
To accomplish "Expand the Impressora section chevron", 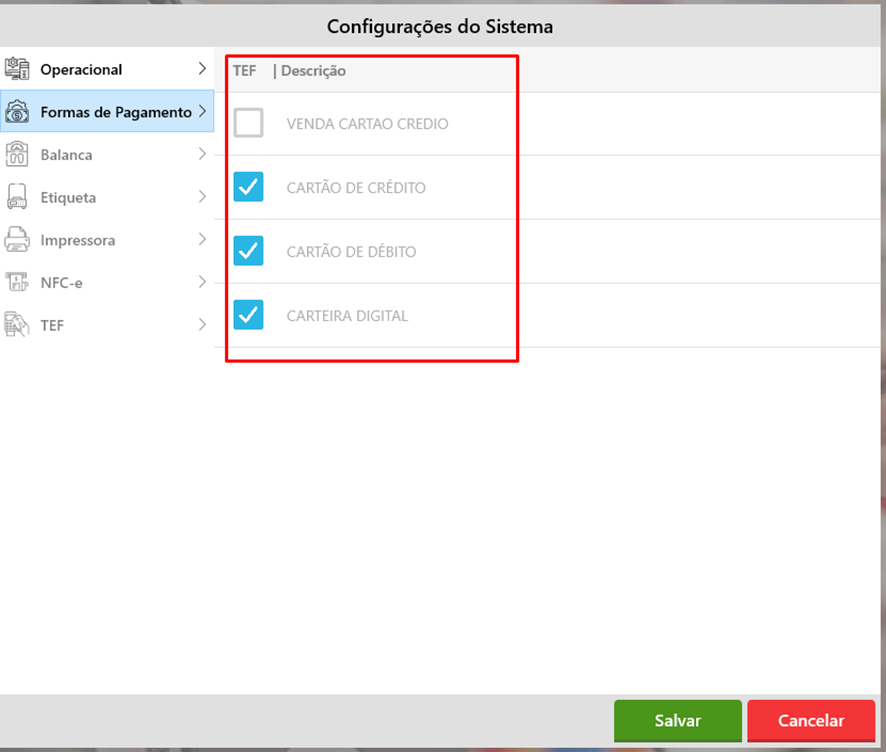I will click(x=202, y=240).
